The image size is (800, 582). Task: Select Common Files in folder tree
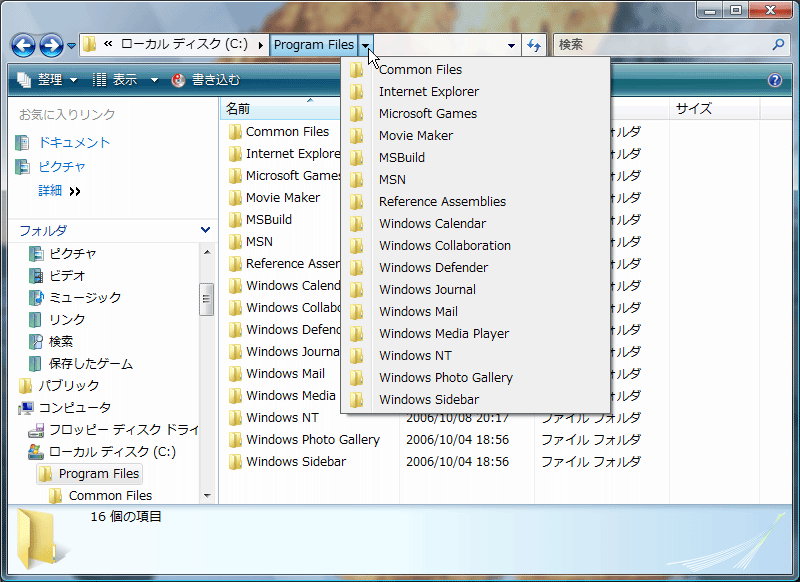(x=110, y=496)
